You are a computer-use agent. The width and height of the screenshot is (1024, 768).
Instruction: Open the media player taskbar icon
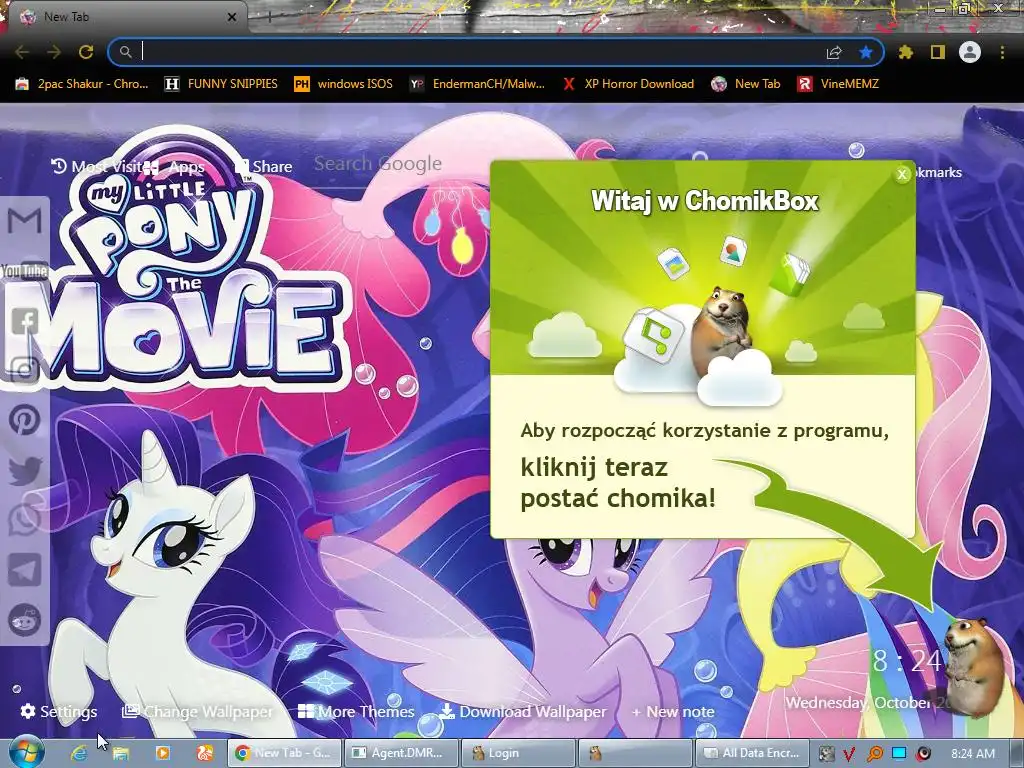(163, 753)
